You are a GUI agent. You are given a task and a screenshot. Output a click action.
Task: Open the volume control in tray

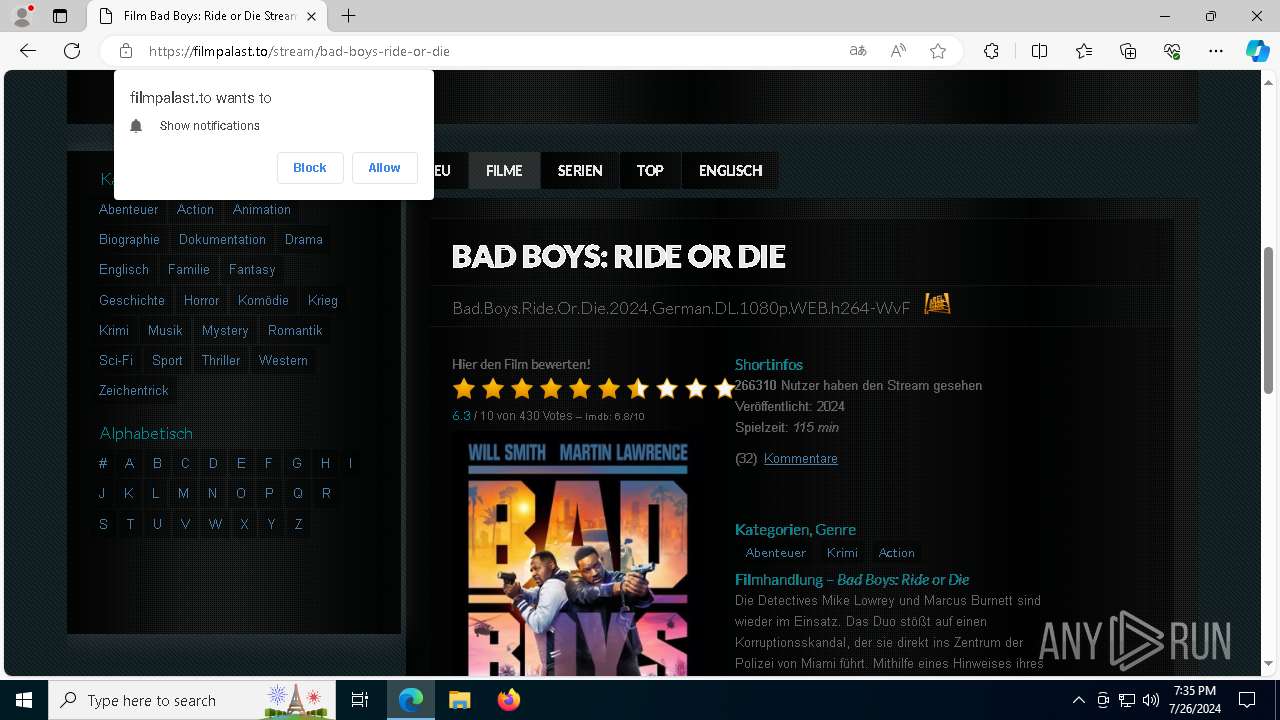tap(1151, 700)
